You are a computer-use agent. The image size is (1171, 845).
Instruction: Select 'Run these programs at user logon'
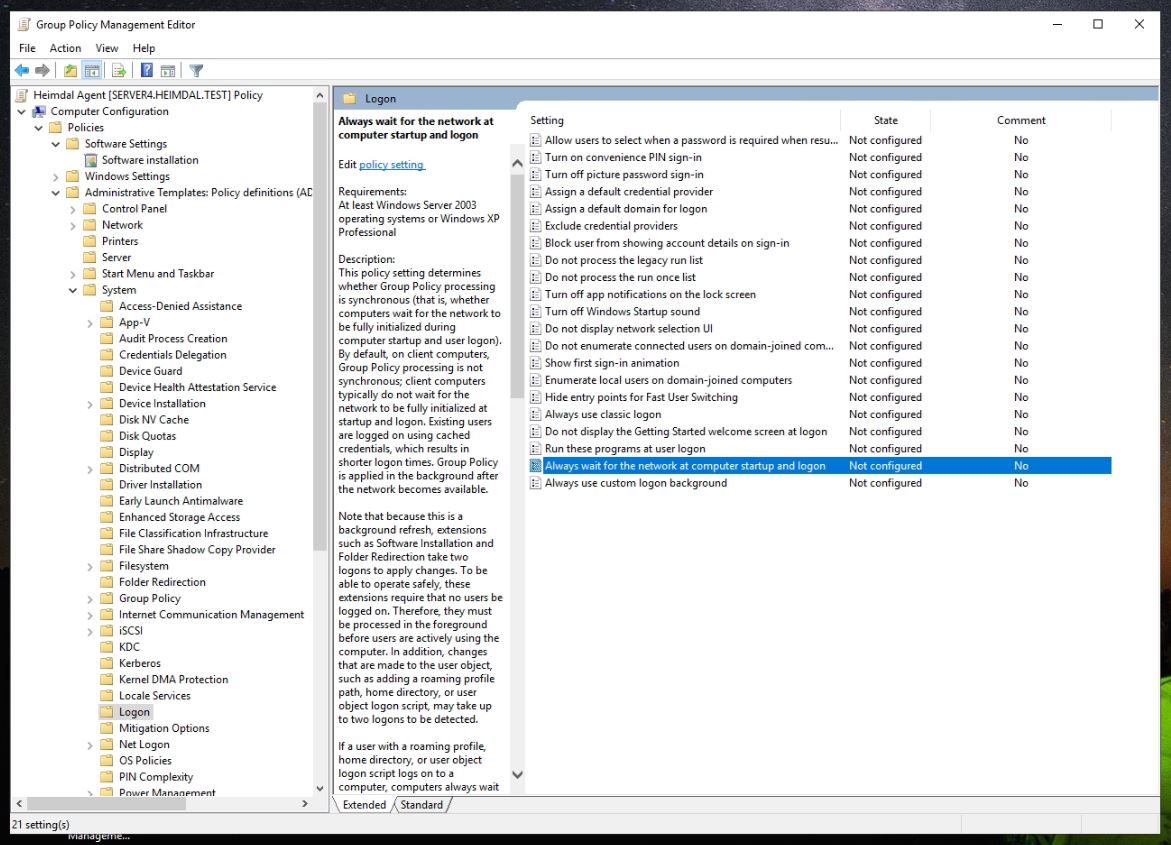625,449
